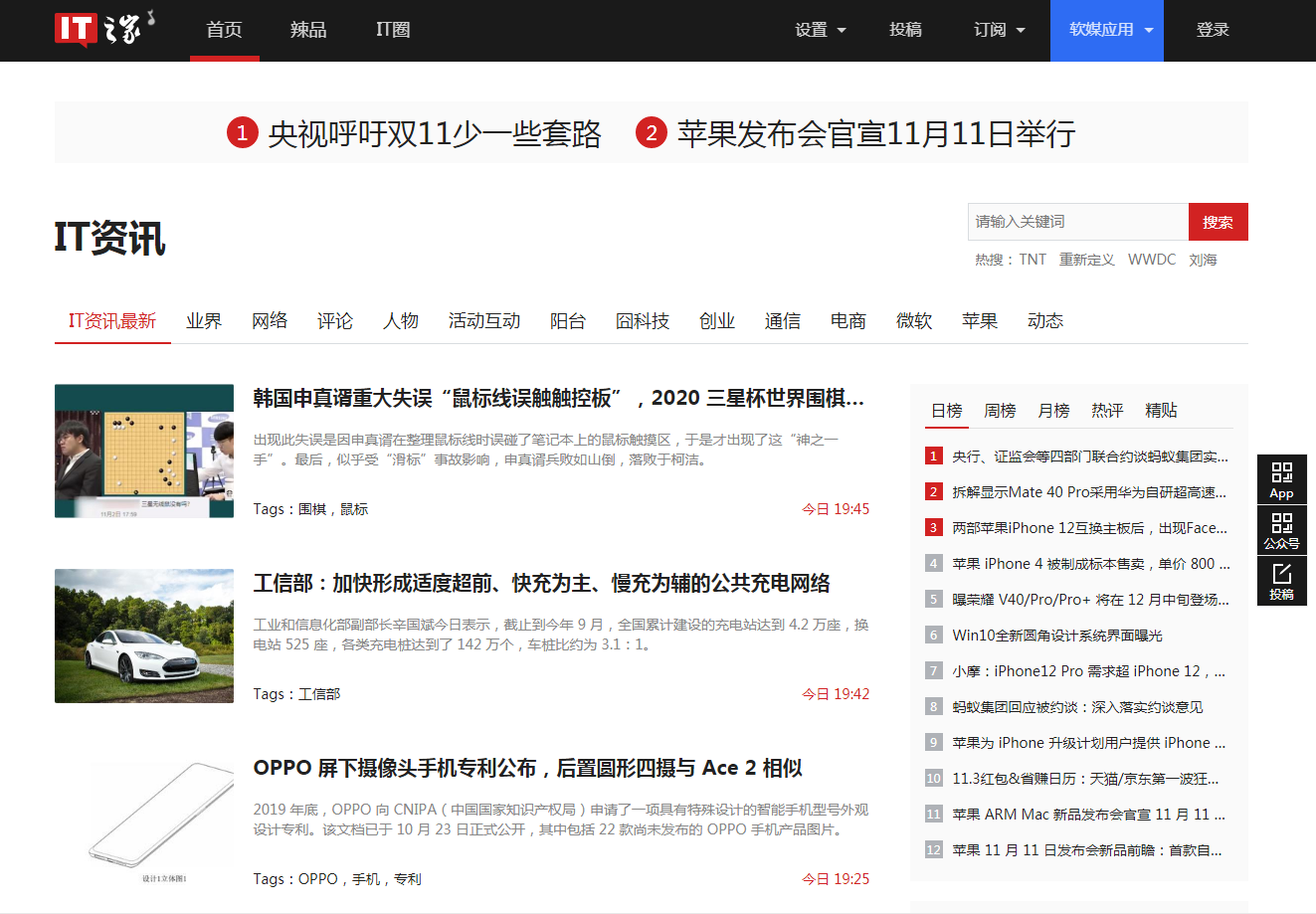Image resolution: width=1316 pixels, height=914 pixels.
Task: Open the white Tesla car thumbnail
Action: pyautogui.click(x=144, y=636)
